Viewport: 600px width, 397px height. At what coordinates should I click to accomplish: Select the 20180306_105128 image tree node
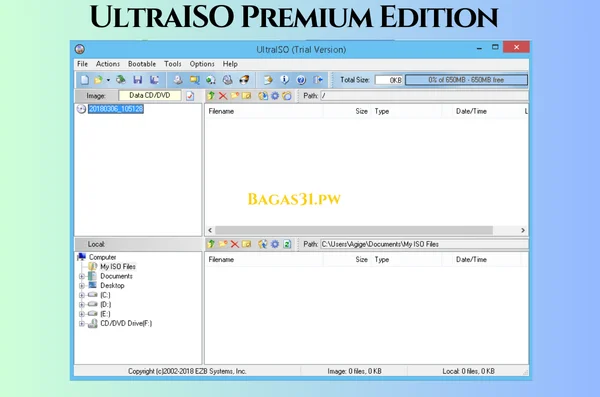tap(116, 109)
